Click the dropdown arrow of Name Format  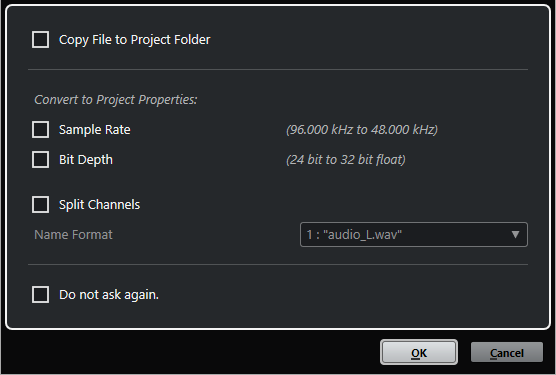pos(515,234)
